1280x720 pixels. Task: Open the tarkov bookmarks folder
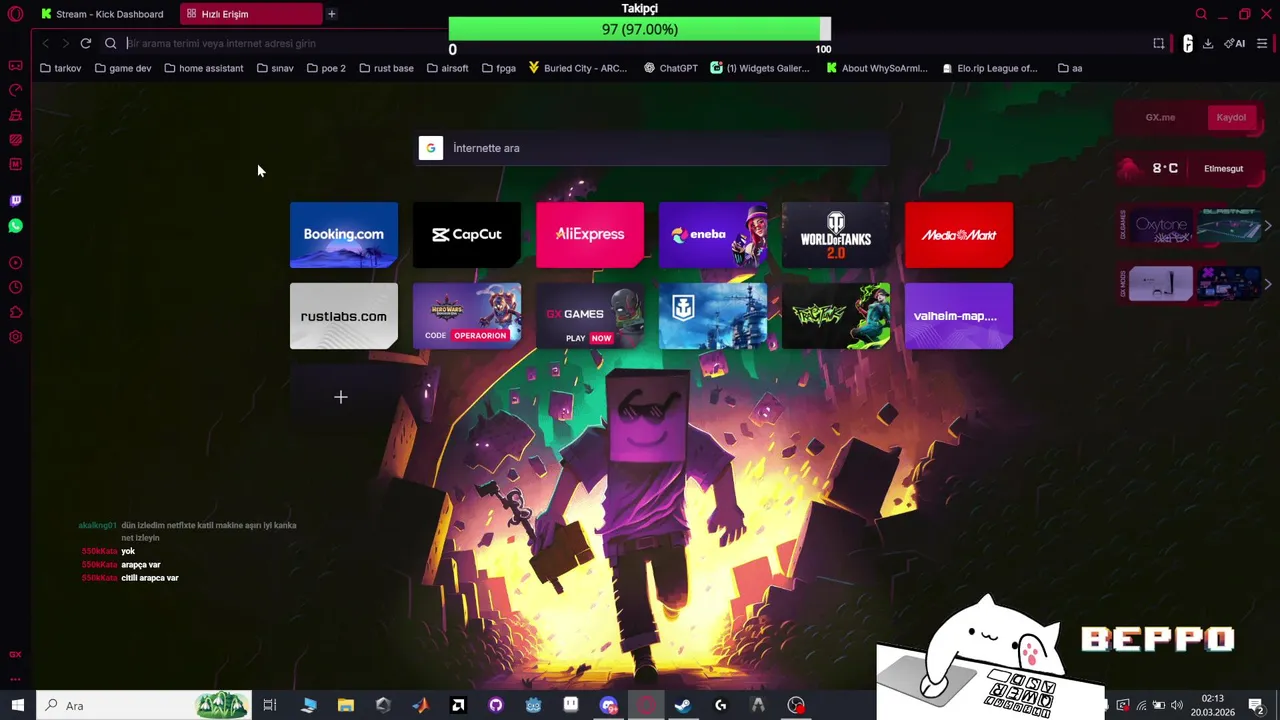click(x=60, y=68)
